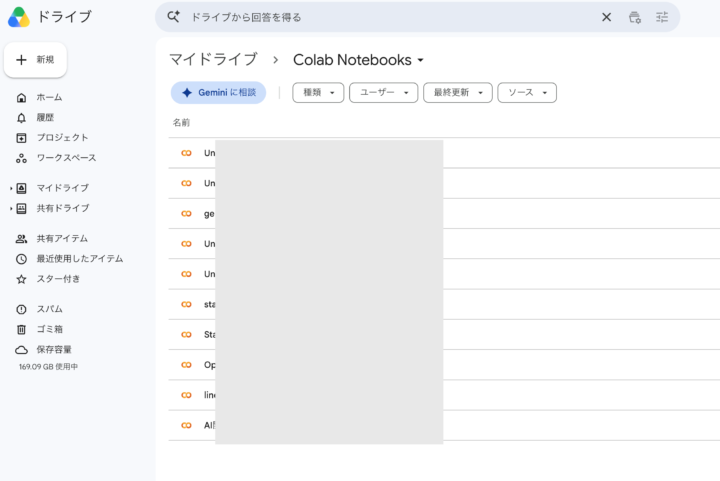Click the 新規 button
720x481 pixels.
(35, 60)
